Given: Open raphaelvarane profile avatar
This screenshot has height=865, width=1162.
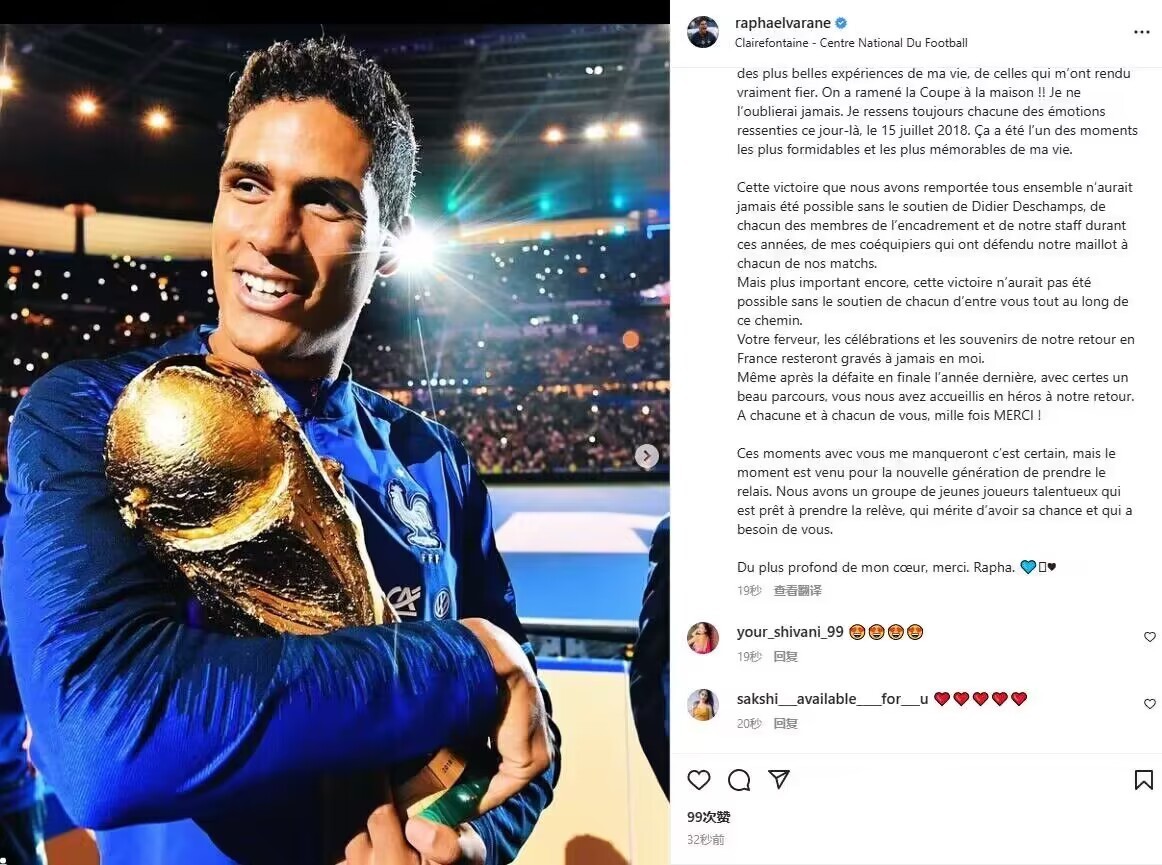Looking at the screenshot, I should click(x=703, y=32).
